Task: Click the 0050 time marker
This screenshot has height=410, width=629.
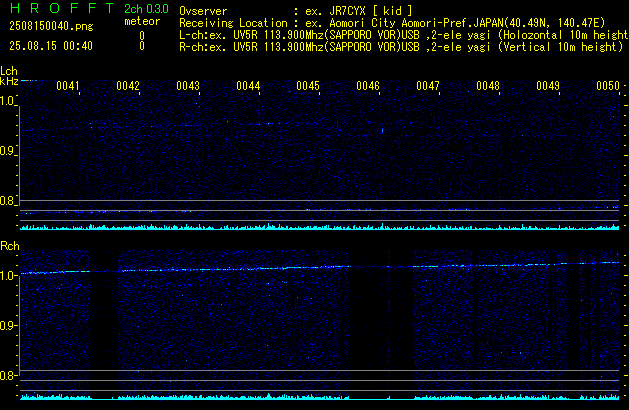Action: (608, 86)
